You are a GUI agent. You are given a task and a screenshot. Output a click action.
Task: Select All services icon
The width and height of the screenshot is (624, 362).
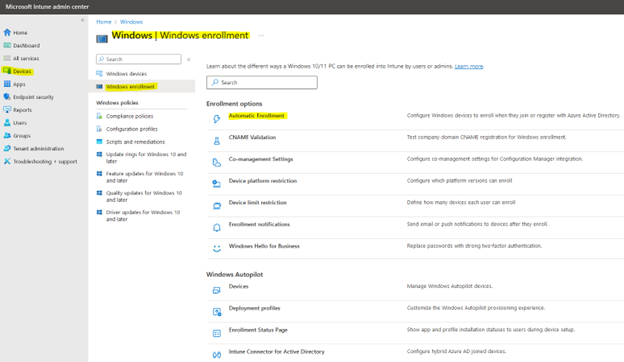coord(7,58)
